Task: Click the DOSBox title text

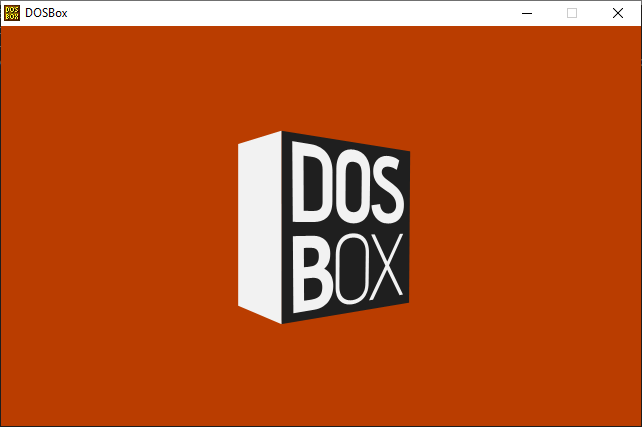Action: pyautogui.click(x=46, y=13)
